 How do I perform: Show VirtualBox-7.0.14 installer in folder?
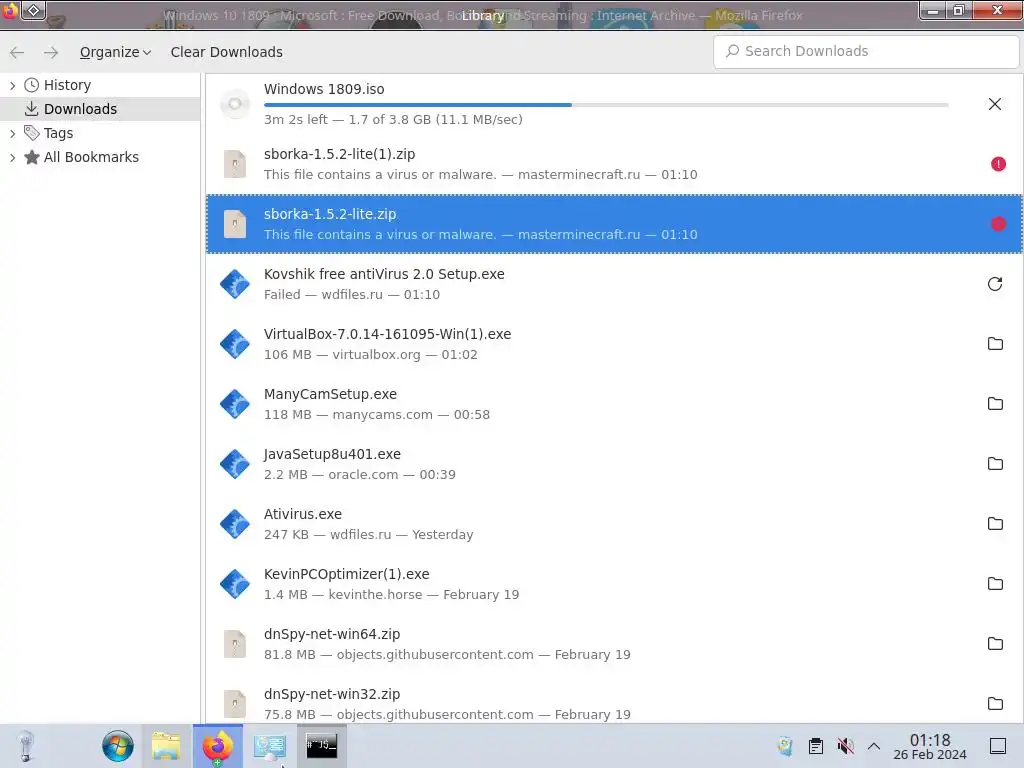click(995, 344)
